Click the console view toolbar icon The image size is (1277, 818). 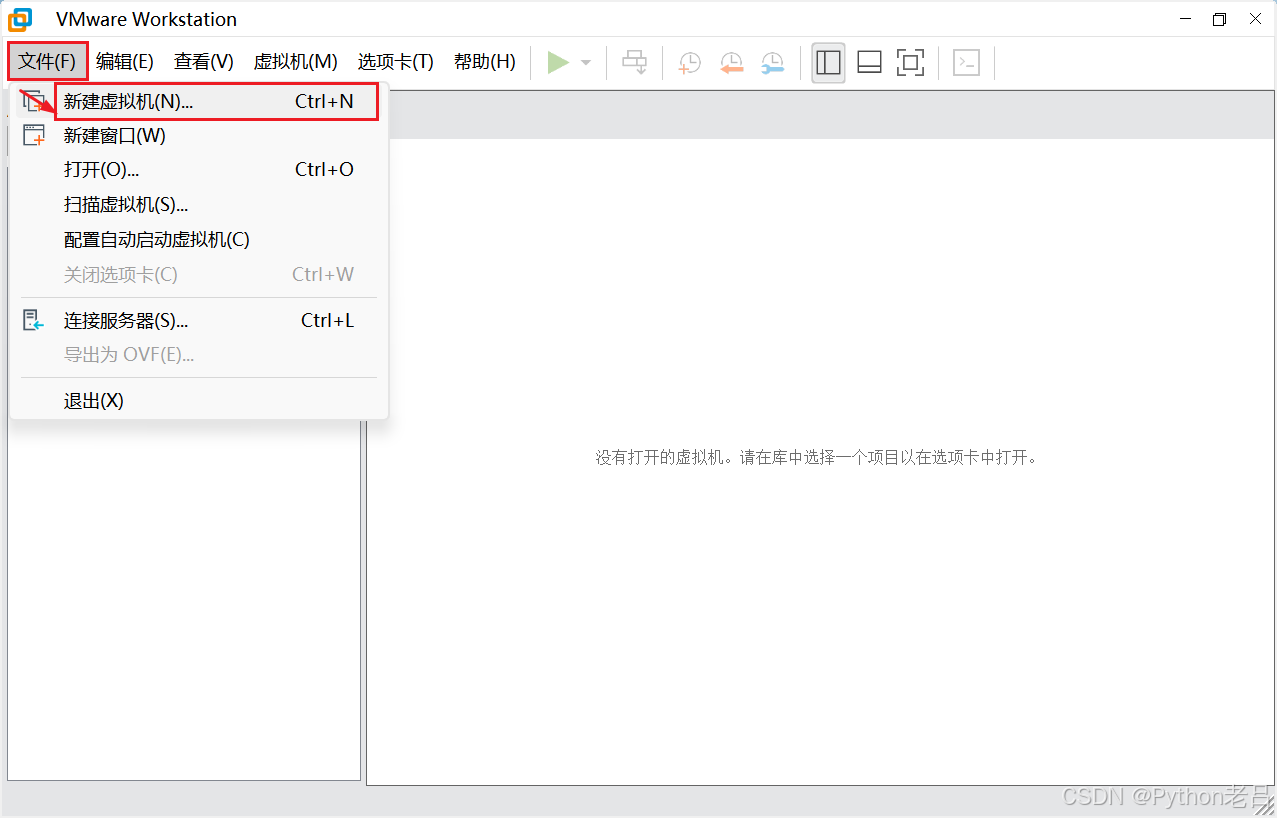[x=966, y=62]
